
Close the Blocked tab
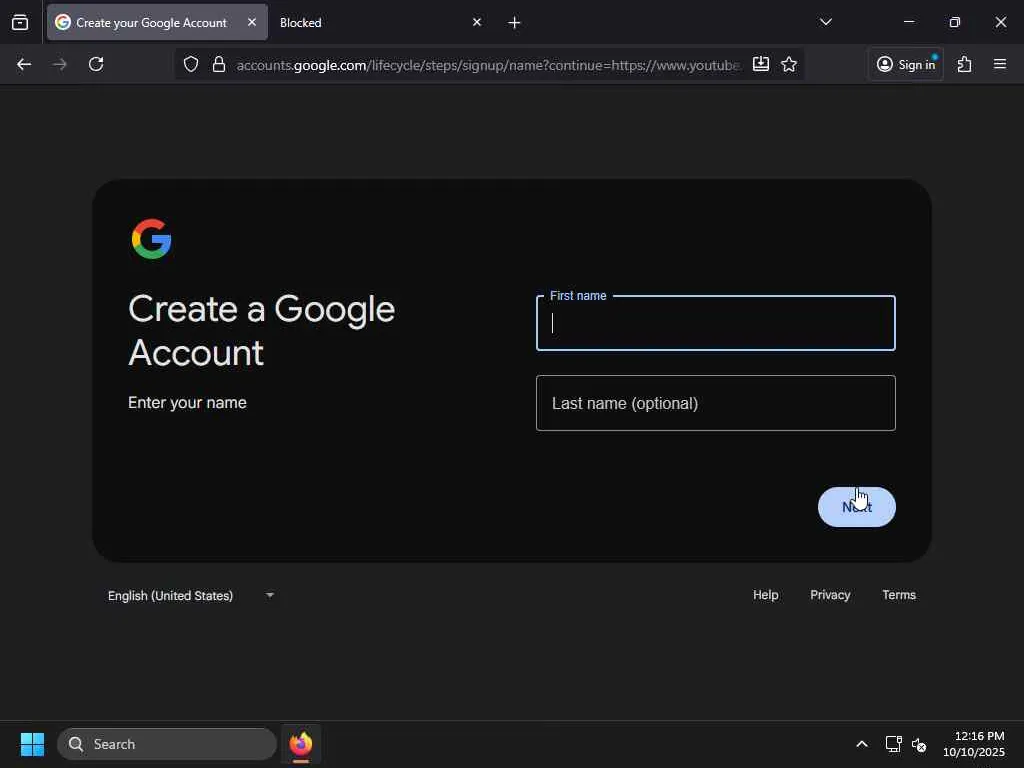pyautogui.click(x=477, y=22)
